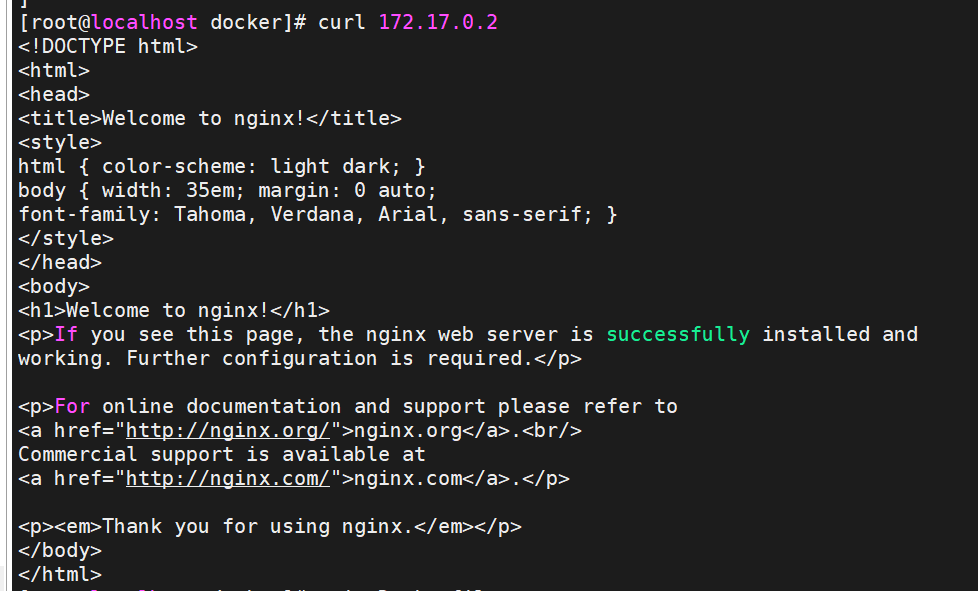Image resolution: width=978 pixels, height=591 pixels.
Task: Click the closing </style> tag
Action: pyautogui.click(x=66, y=239)
